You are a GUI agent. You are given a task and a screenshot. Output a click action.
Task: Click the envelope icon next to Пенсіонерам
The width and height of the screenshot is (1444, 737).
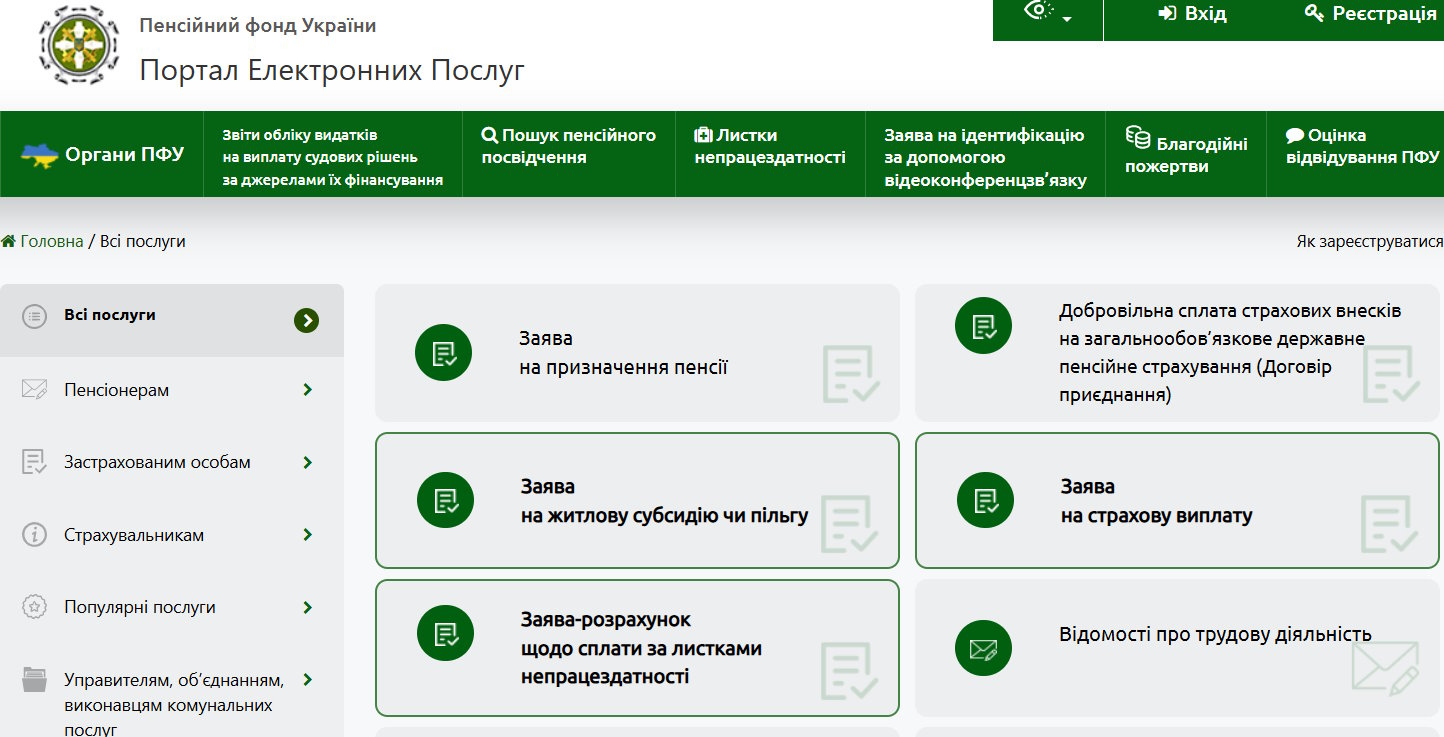[35, 389]
